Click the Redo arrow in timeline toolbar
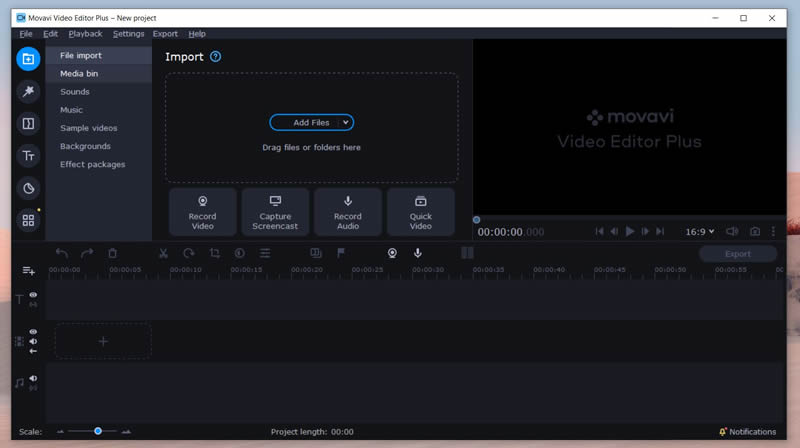This screenshot has width=800, height=448. coord(87,253)
